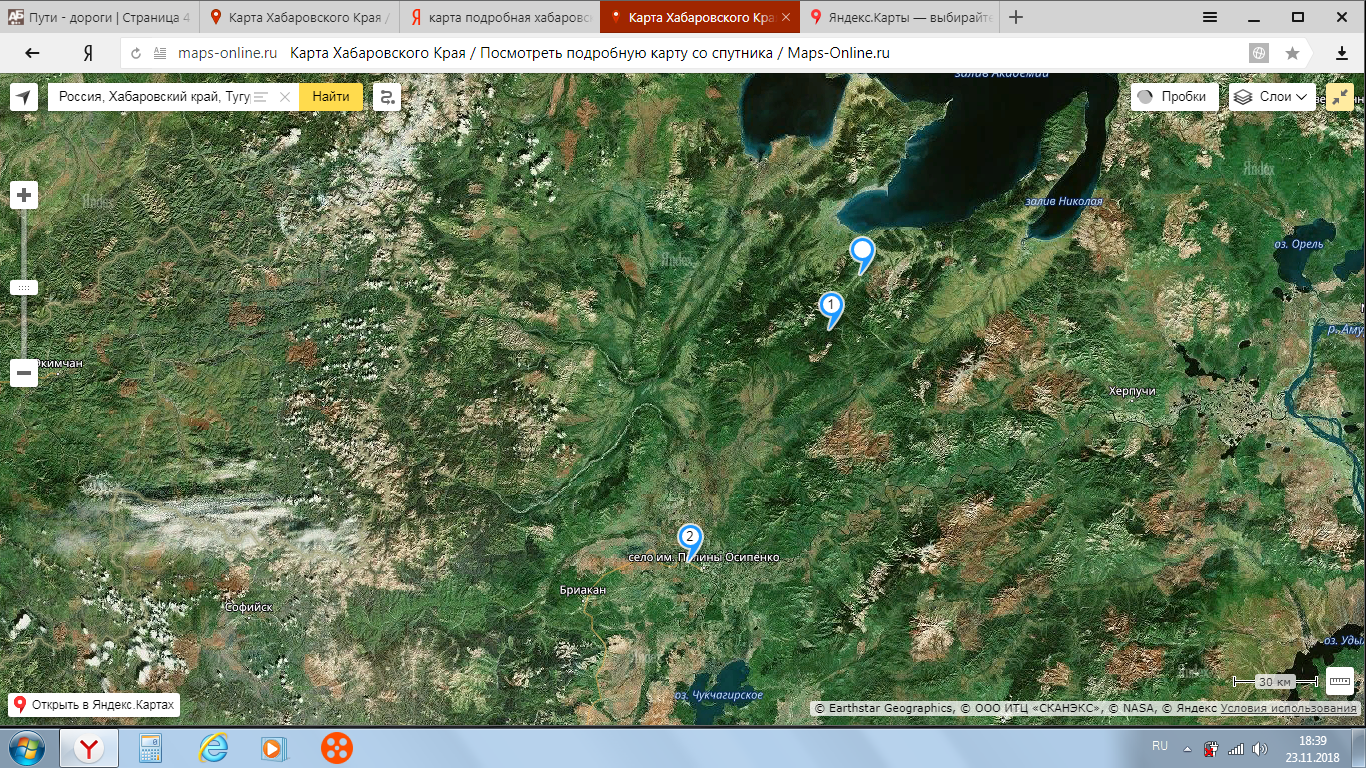
Task: Close the active Карта Хабаровского Края tab
Action: [x=786, y=17]
